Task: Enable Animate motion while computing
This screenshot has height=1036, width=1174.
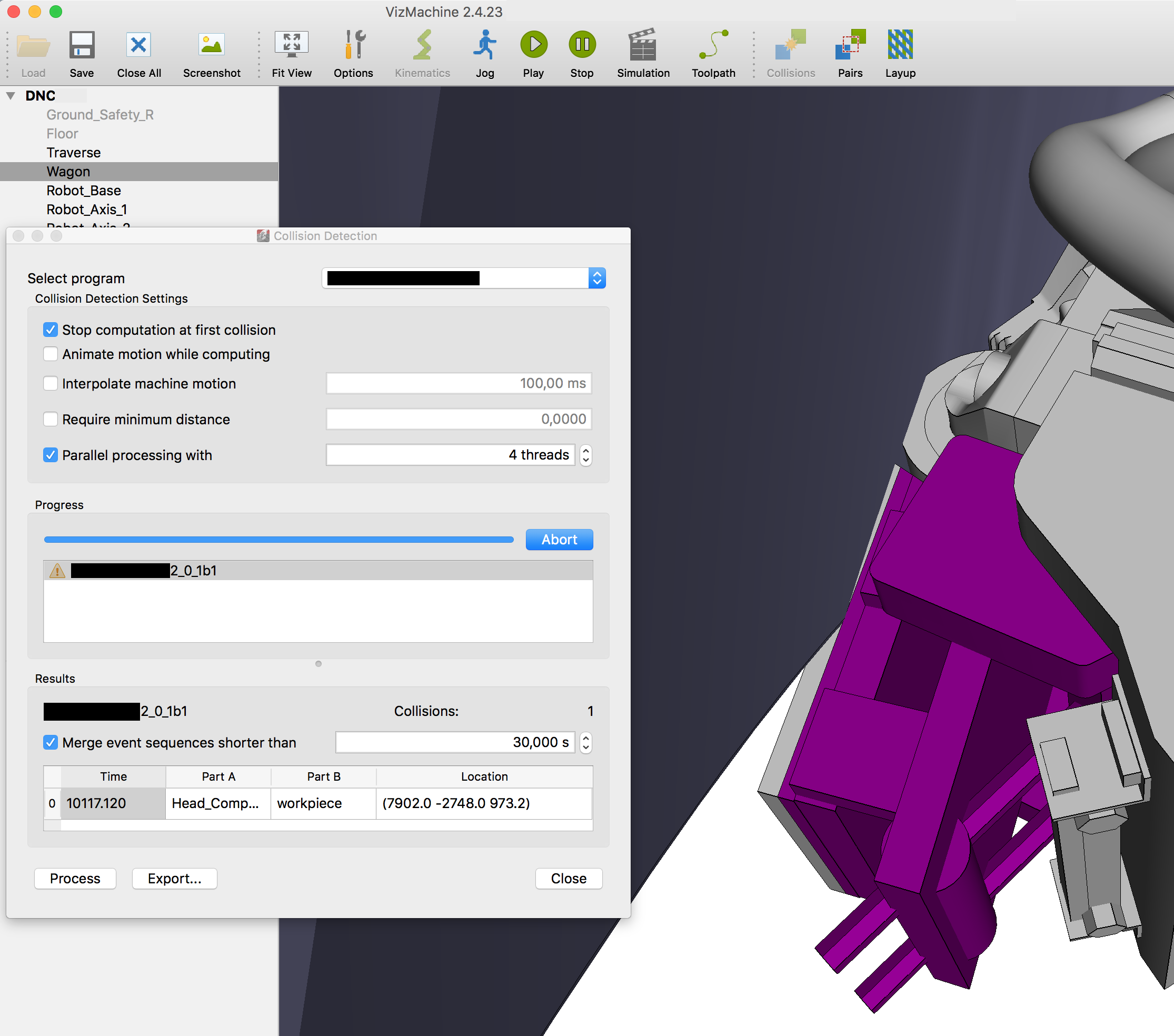Action: click(51, 354)
